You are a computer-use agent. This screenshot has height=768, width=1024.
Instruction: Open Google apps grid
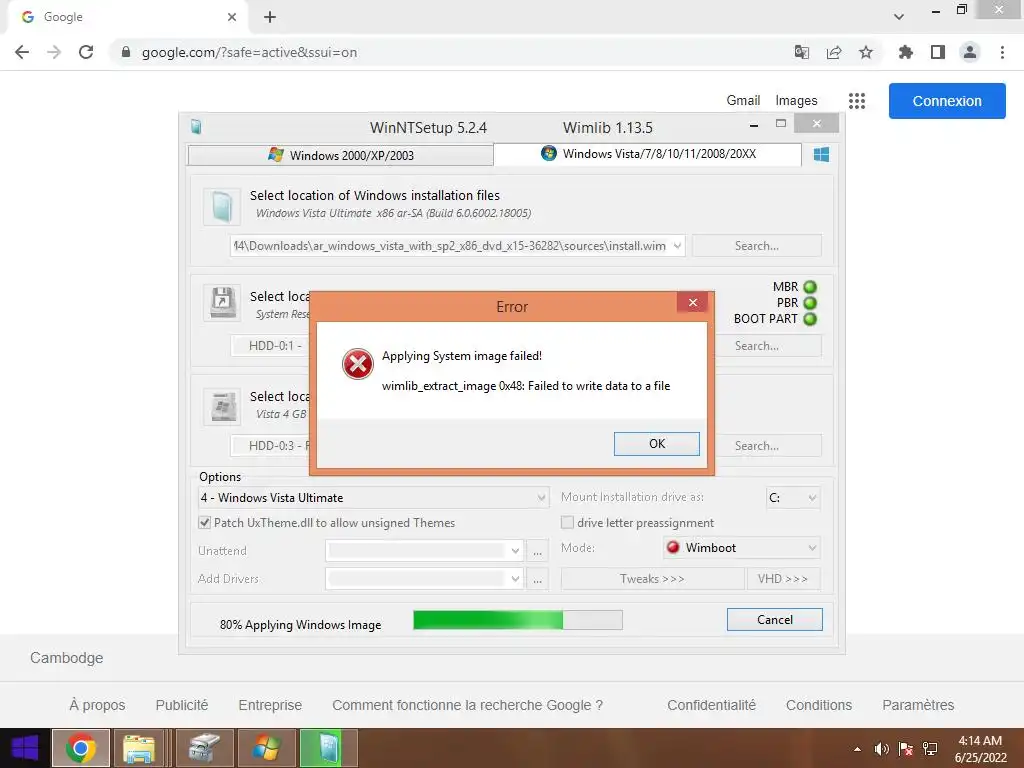[x=857, y=101]
